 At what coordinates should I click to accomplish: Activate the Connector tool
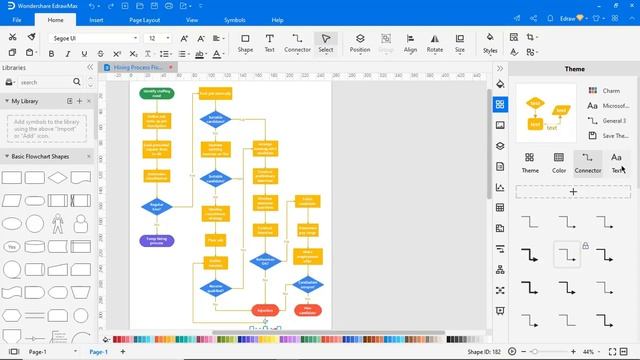point(297,43)
